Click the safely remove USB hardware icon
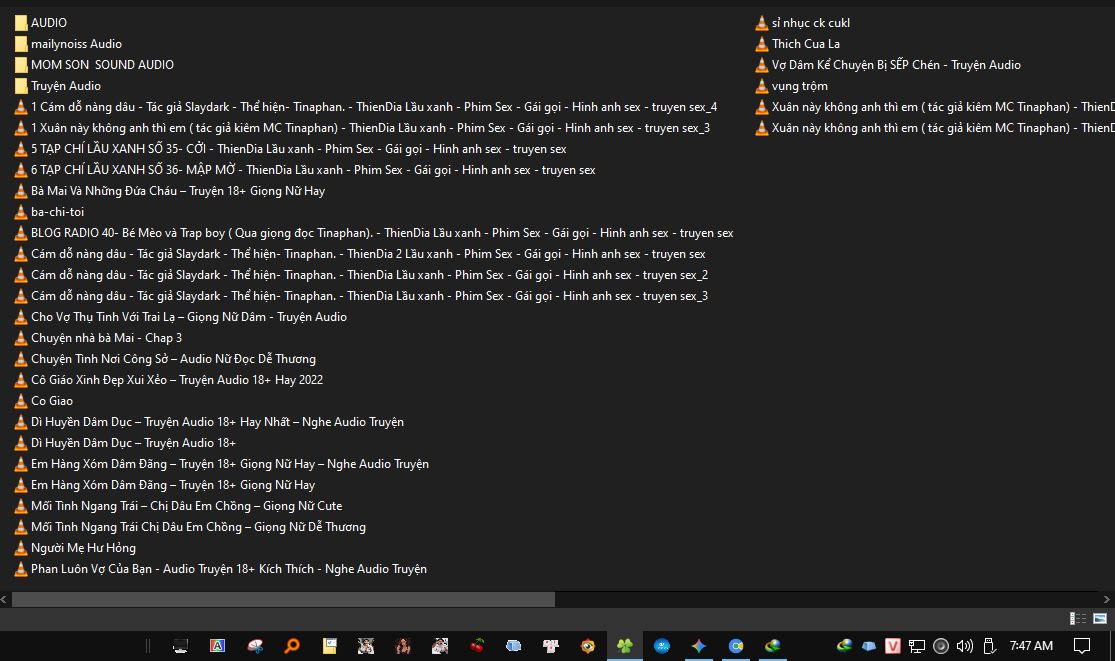 pos(988,645)
